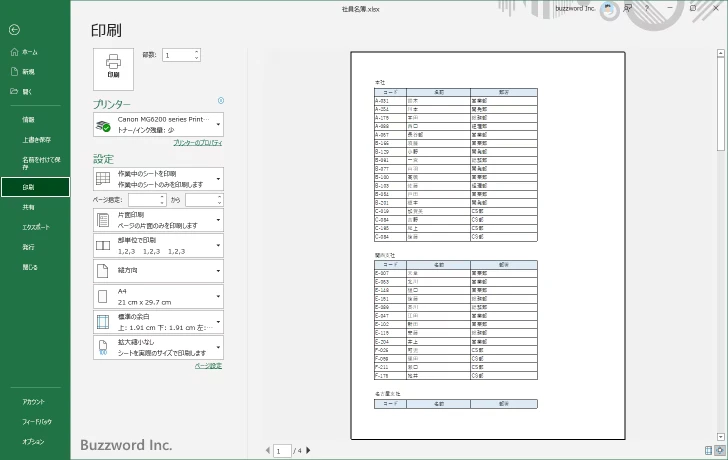Click the copies (部数) number field
Viewport: 728px width, 460px height.
[177, 55]
